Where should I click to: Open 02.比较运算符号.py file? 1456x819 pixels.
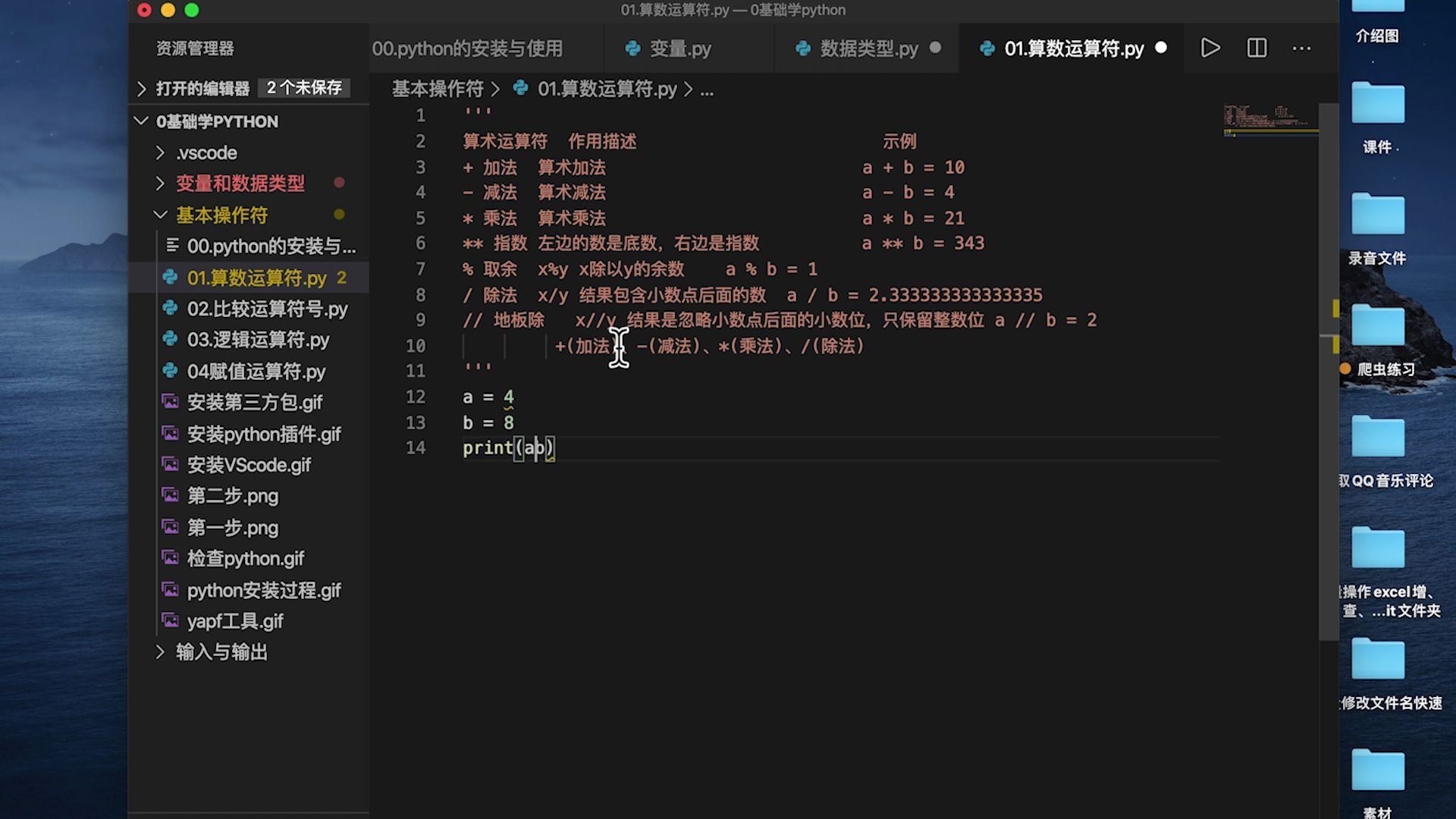point(267,308)
